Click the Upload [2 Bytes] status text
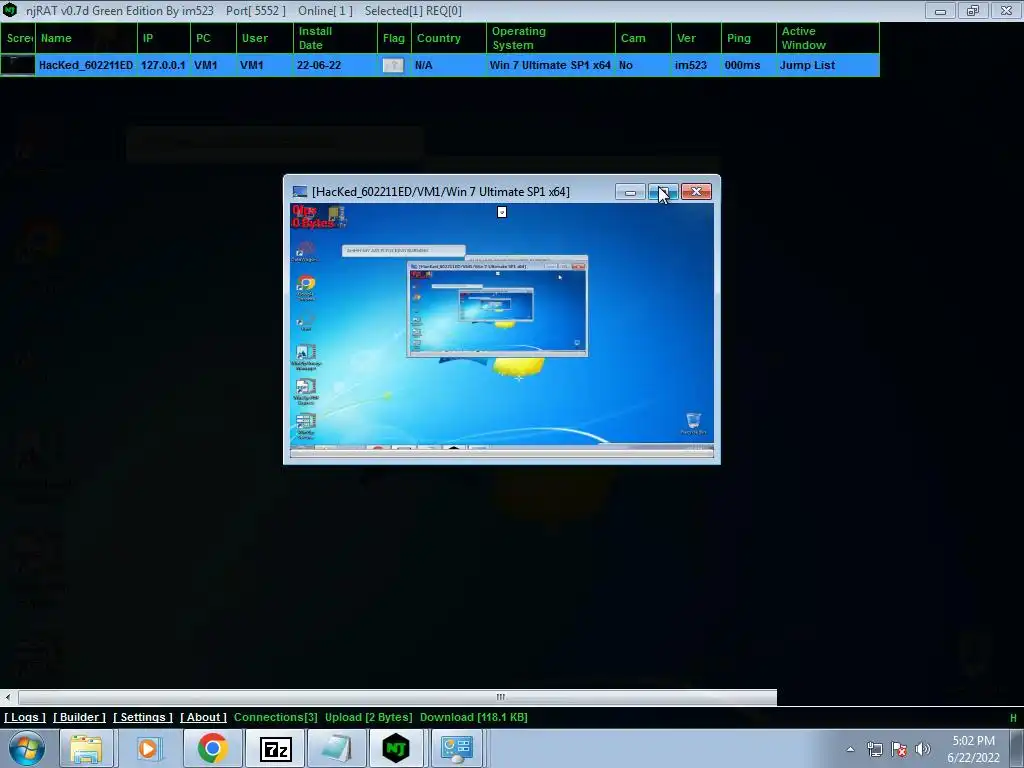Viewport: 1024px width, 768px height. coord(368,717)
